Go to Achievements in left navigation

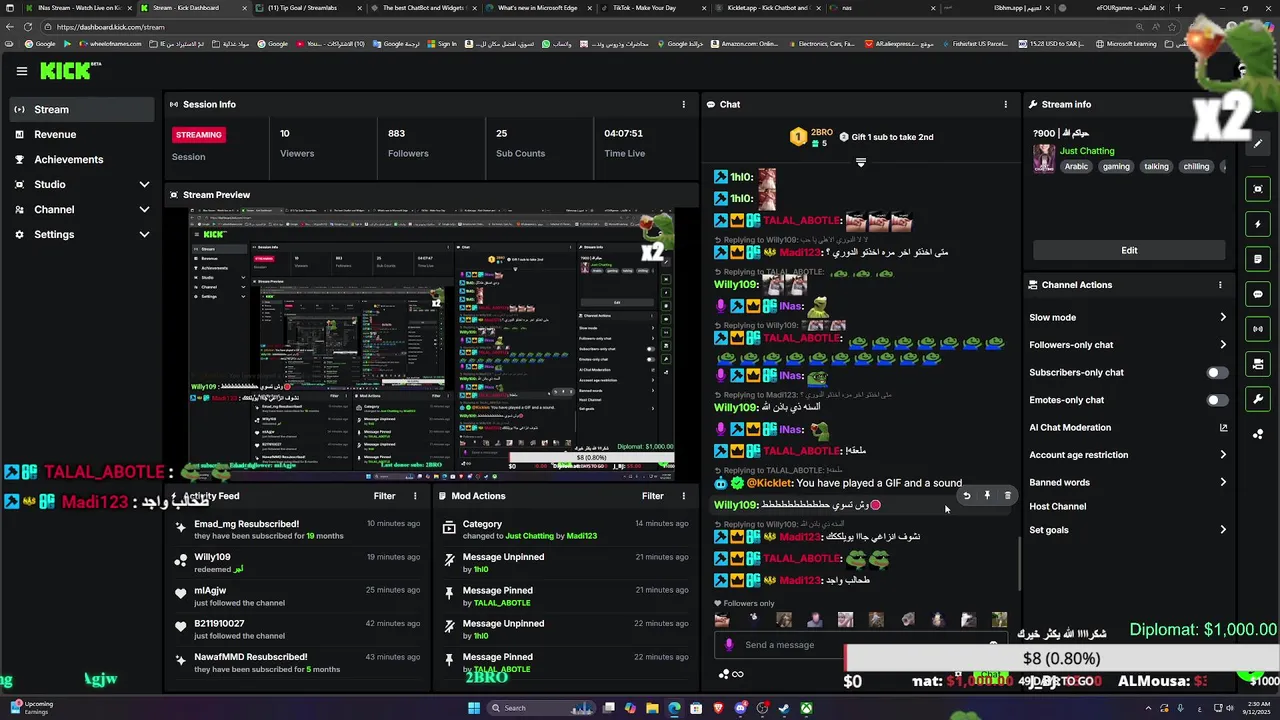click(x=81, y=160)
